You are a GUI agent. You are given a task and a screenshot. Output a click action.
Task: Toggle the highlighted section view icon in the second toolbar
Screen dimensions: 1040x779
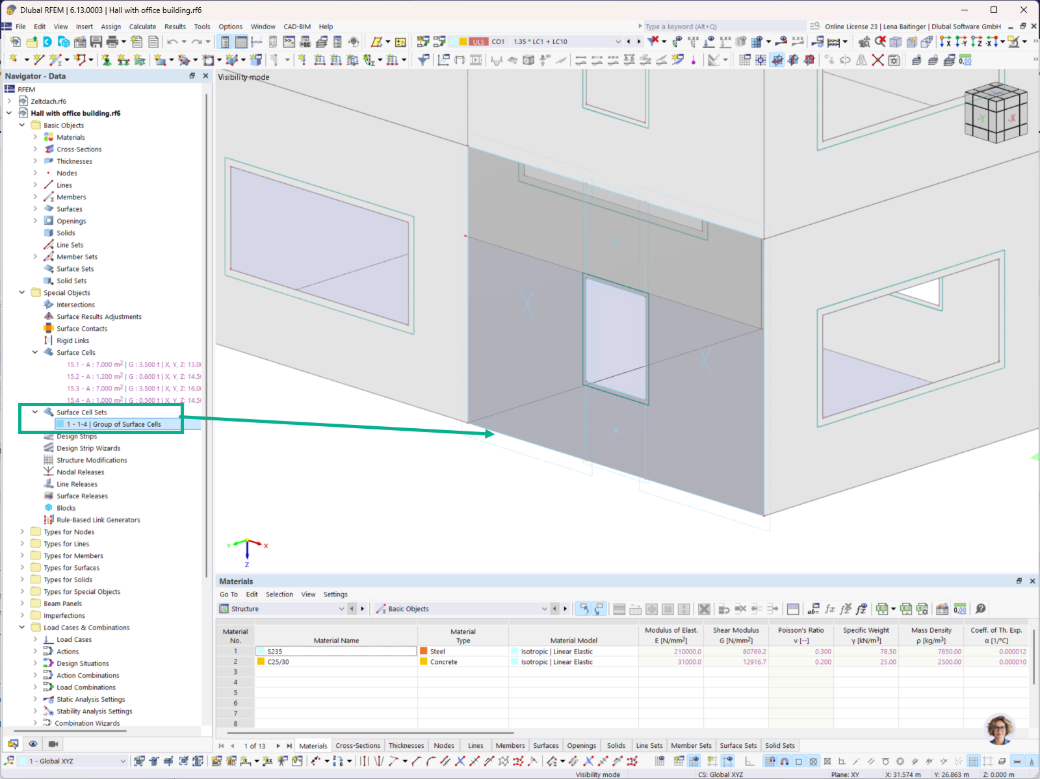coord(777,60)
